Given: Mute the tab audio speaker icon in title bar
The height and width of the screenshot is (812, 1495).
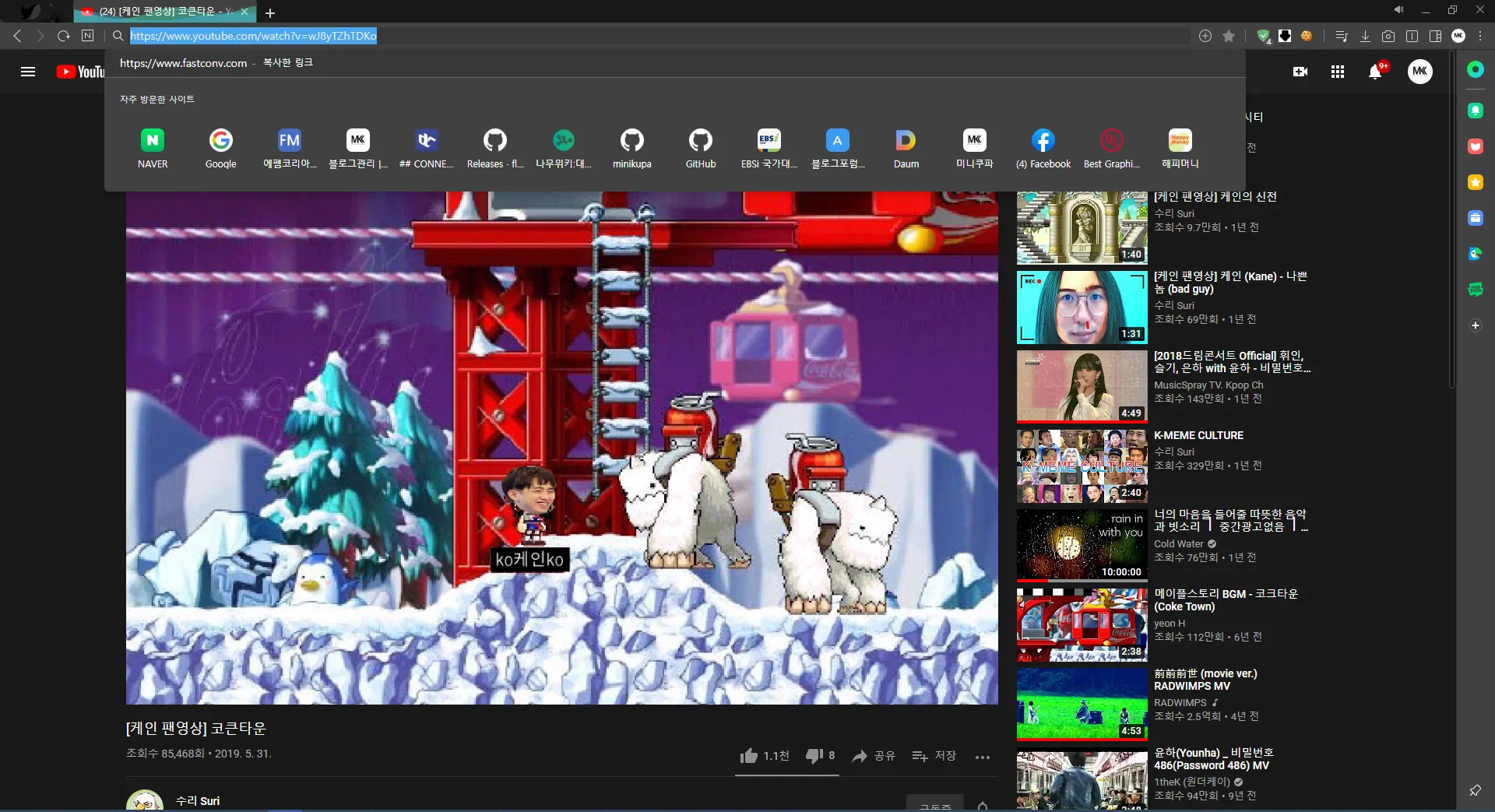Looking at the screenshot, I should pyautogui.click(x=1398, y=9).
